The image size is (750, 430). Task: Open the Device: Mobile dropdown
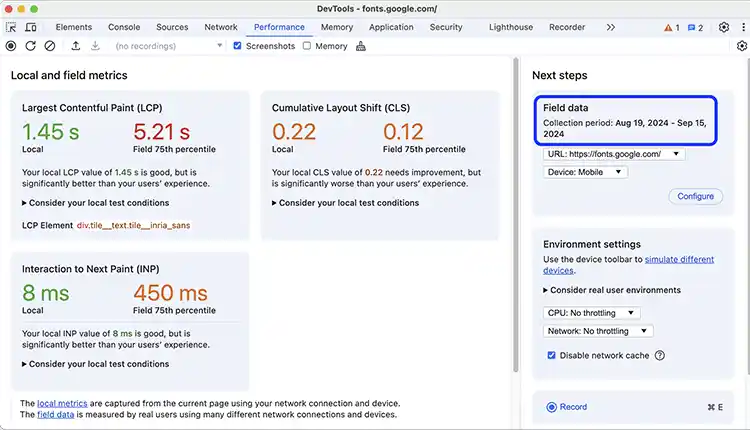click(x=585, y=172)
